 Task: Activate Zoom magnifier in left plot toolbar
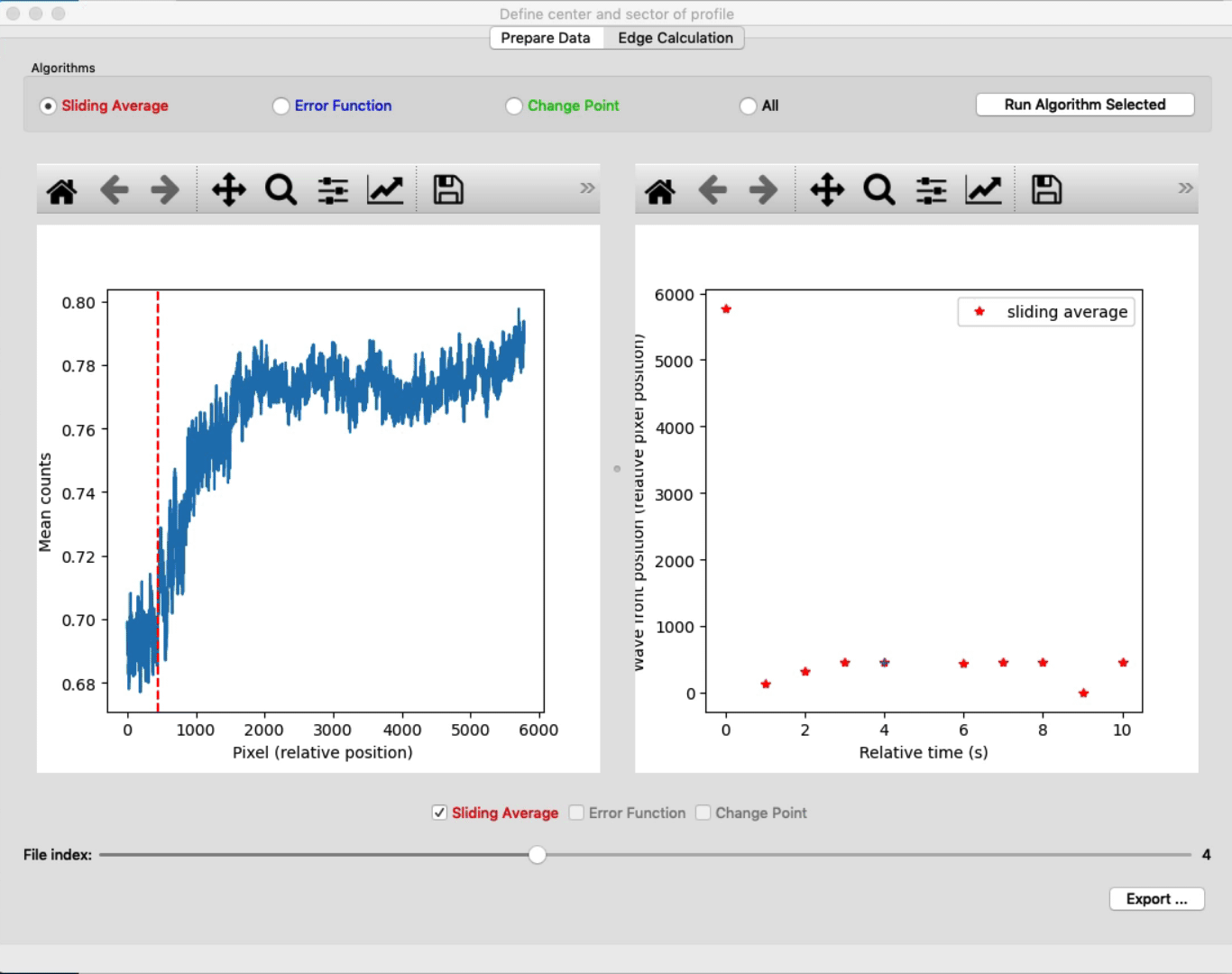pos(280,190)
